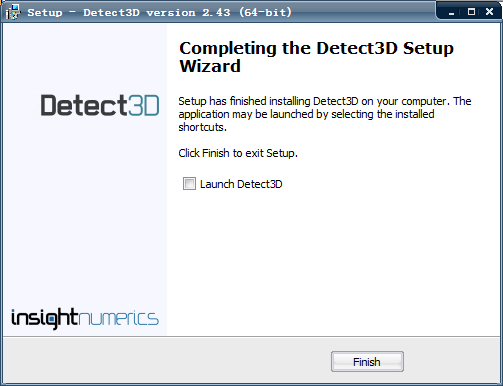
Task: Click the word "shortcuts." in the description
Action: (x=202, y=127)
